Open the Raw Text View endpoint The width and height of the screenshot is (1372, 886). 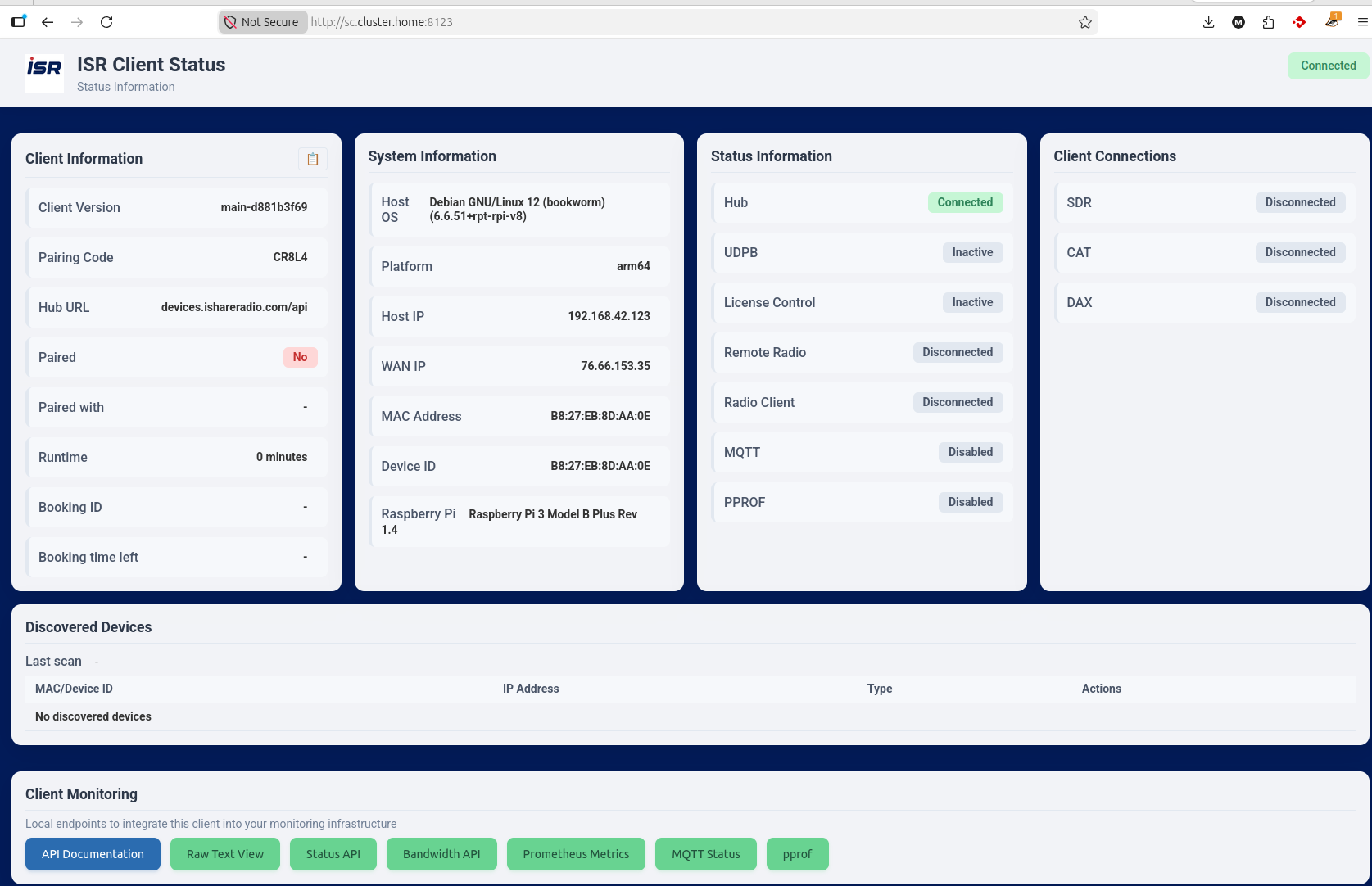pos(225,854)
